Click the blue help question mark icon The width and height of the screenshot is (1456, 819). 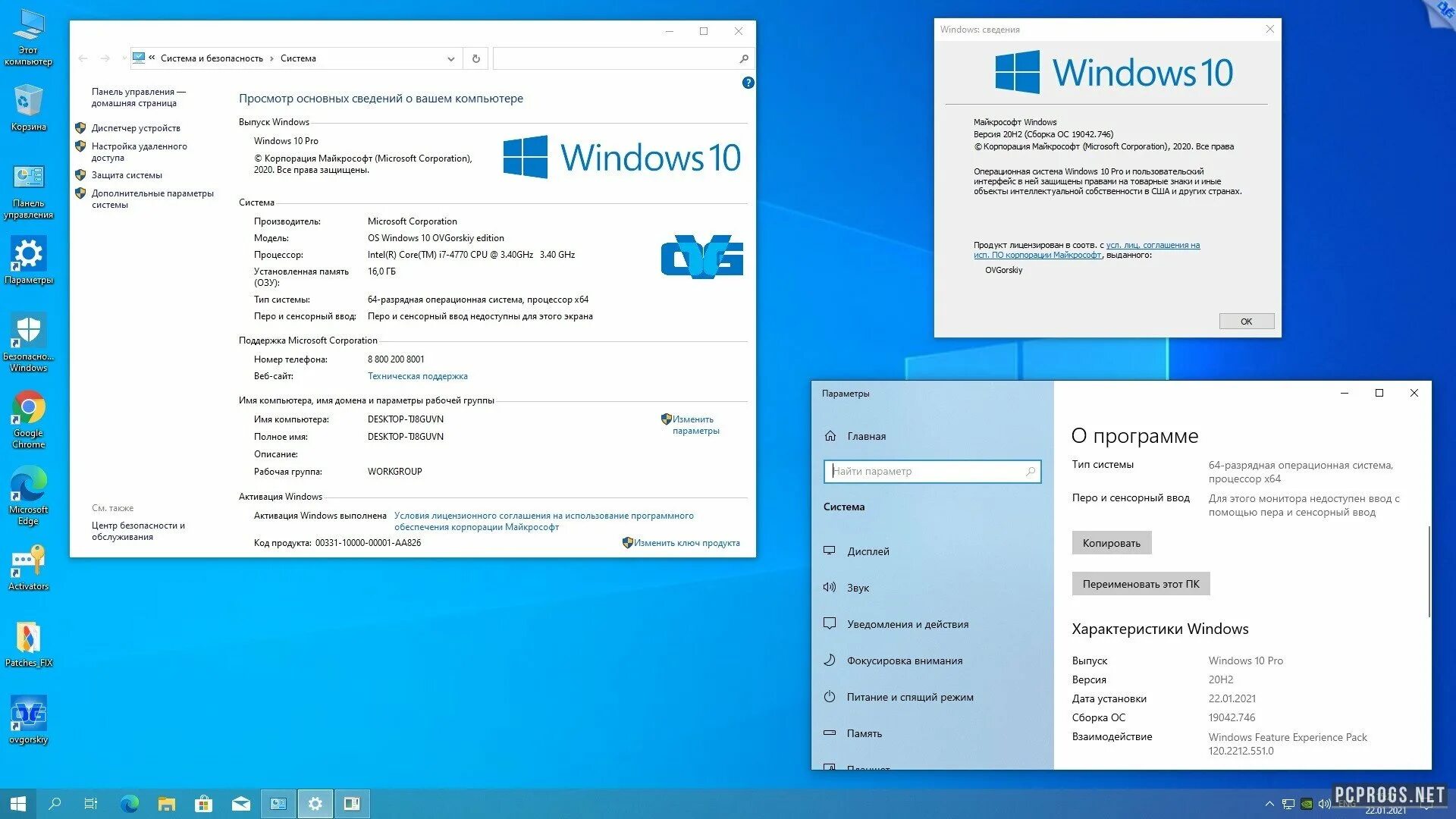748,83
